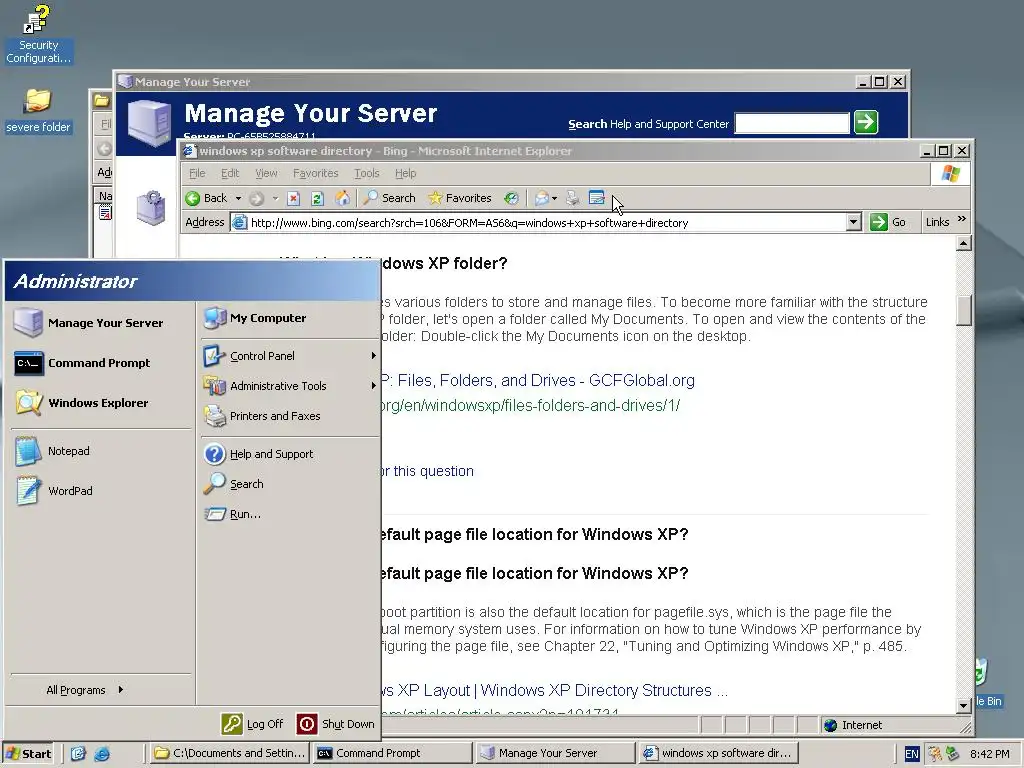Viewport: 1024px width, 768px height.
Task: Switch to C:\Documents and Settings taskbar button
Action: point(230,753)
